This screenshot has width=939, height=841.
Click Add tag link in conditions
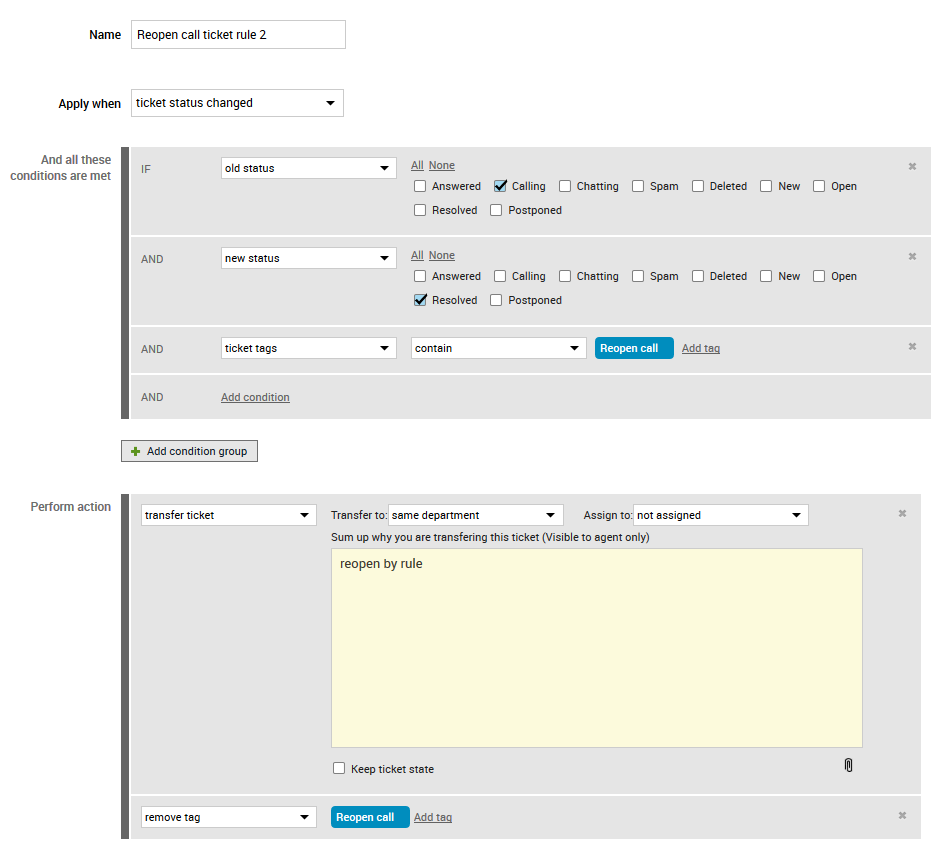pyautogui.click(x=700, y=348)
